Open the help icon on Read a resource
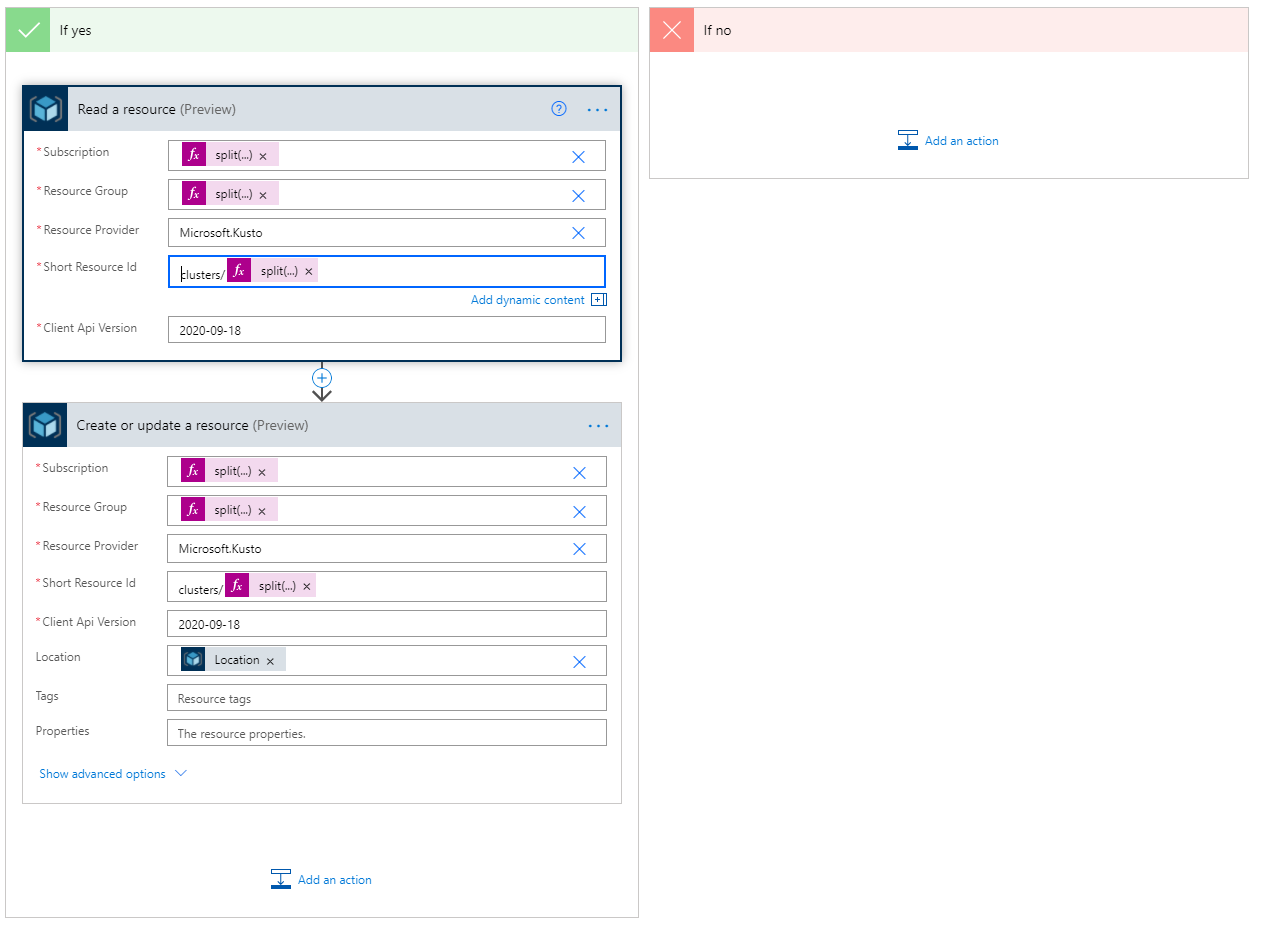Viewport: 1264px width, 930px height. point(558,109)
